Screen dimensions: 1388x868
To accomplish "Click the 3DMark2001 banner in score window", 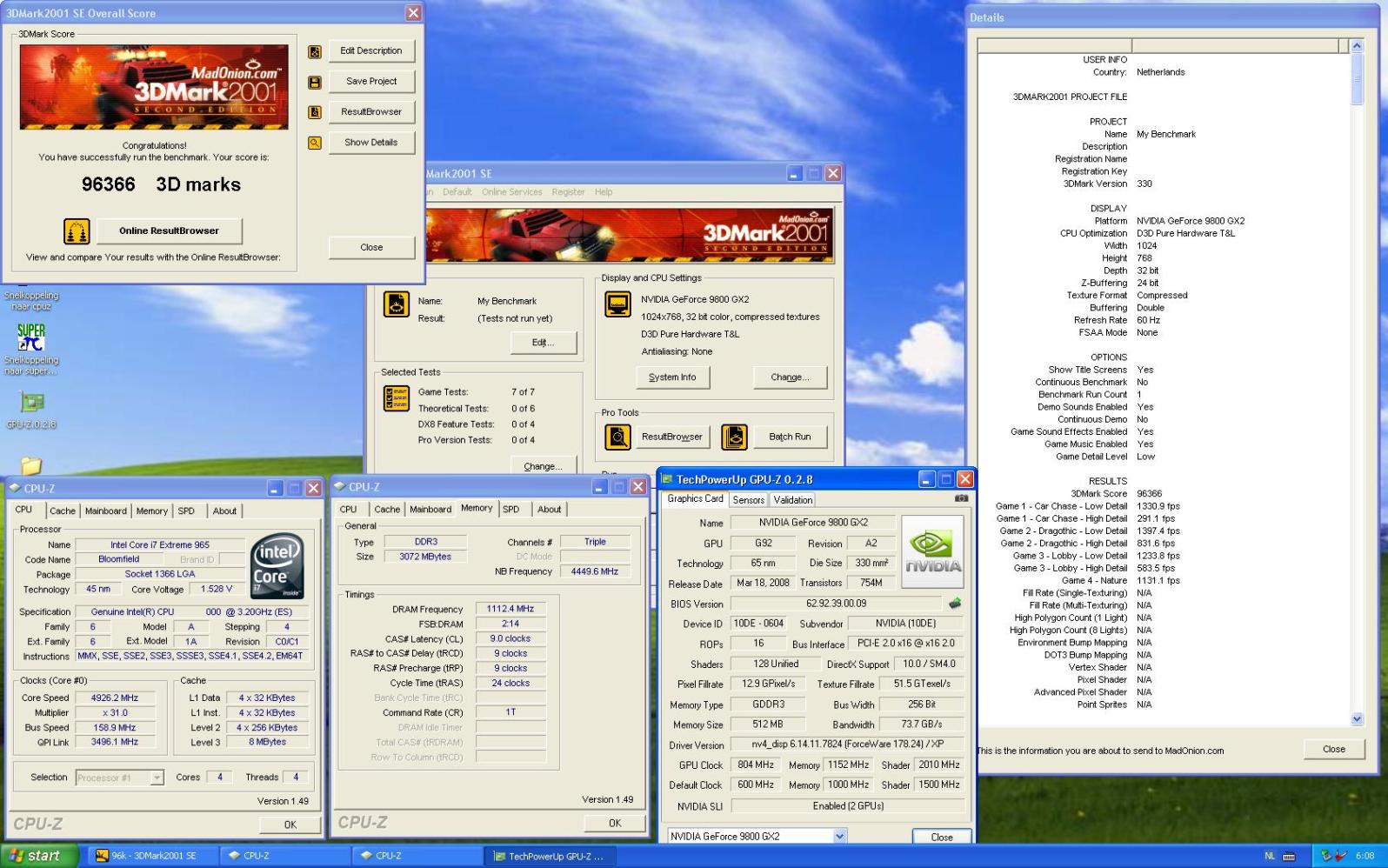I will click(154, 87).
